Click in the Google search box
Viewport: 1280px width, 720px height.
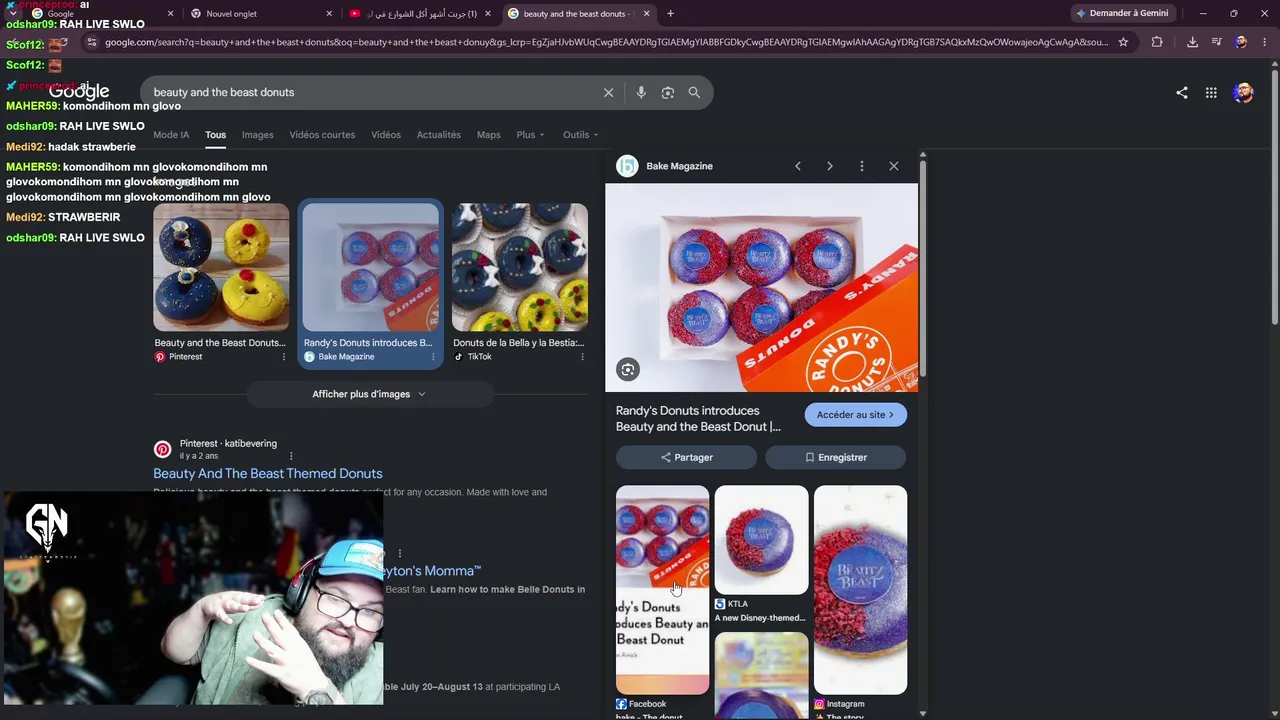[370, 92]
